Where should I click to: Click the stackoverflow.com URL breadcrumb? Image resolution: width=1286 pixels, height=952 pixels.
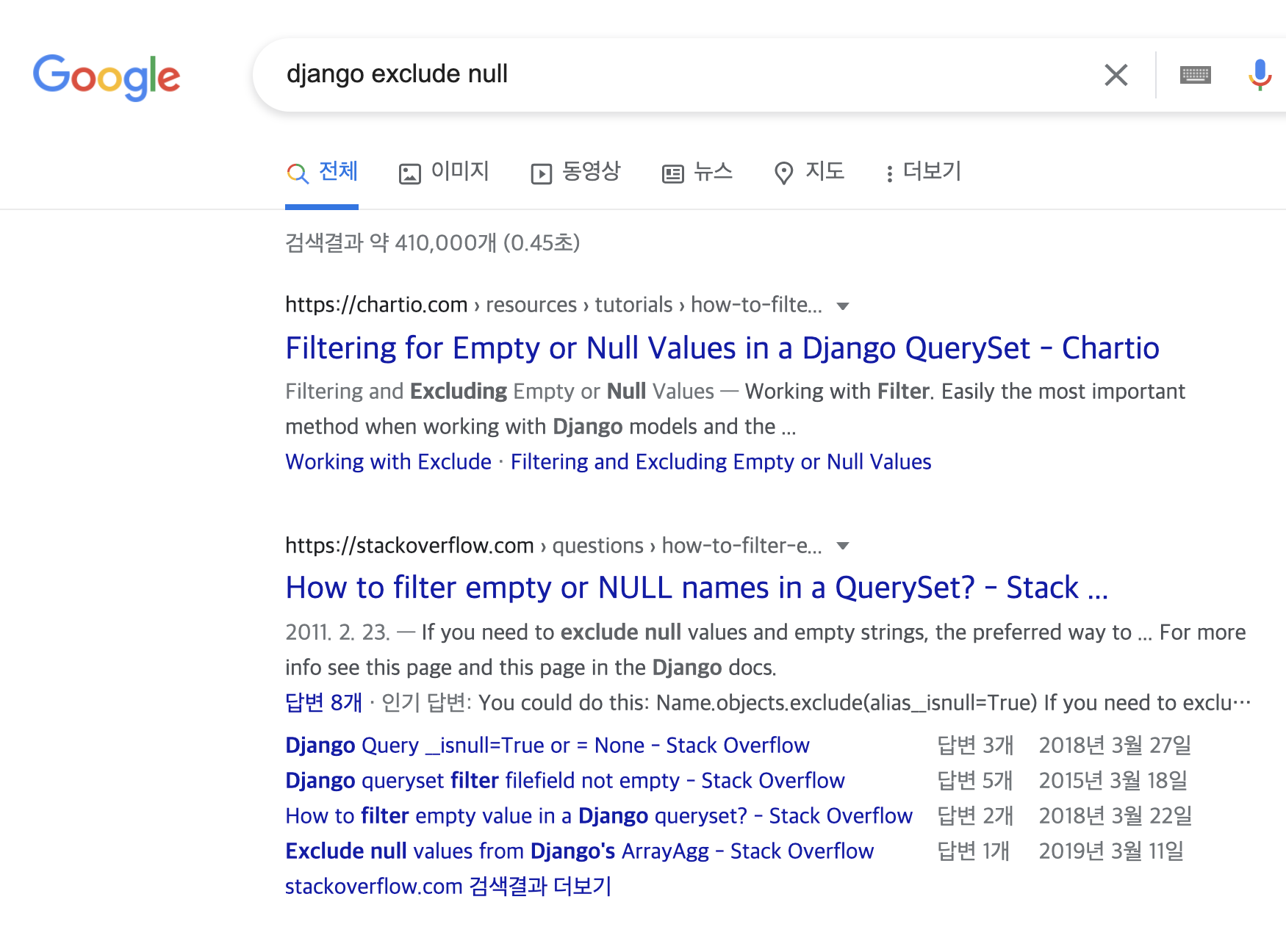click(553, 545)
